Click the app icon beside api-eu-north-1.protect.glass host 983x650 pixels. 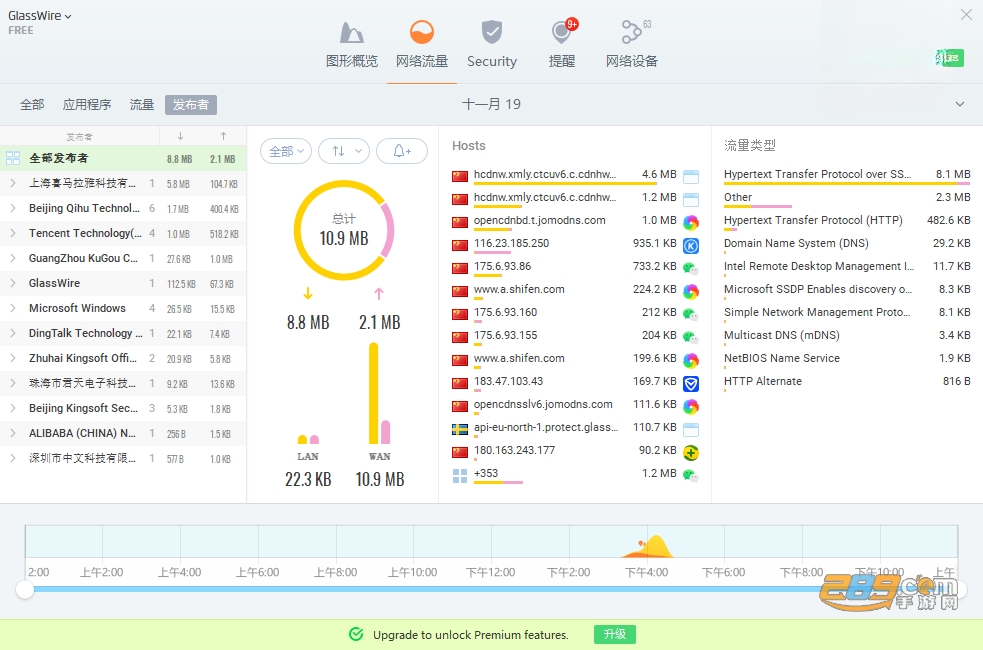click(x=691, y=430)
